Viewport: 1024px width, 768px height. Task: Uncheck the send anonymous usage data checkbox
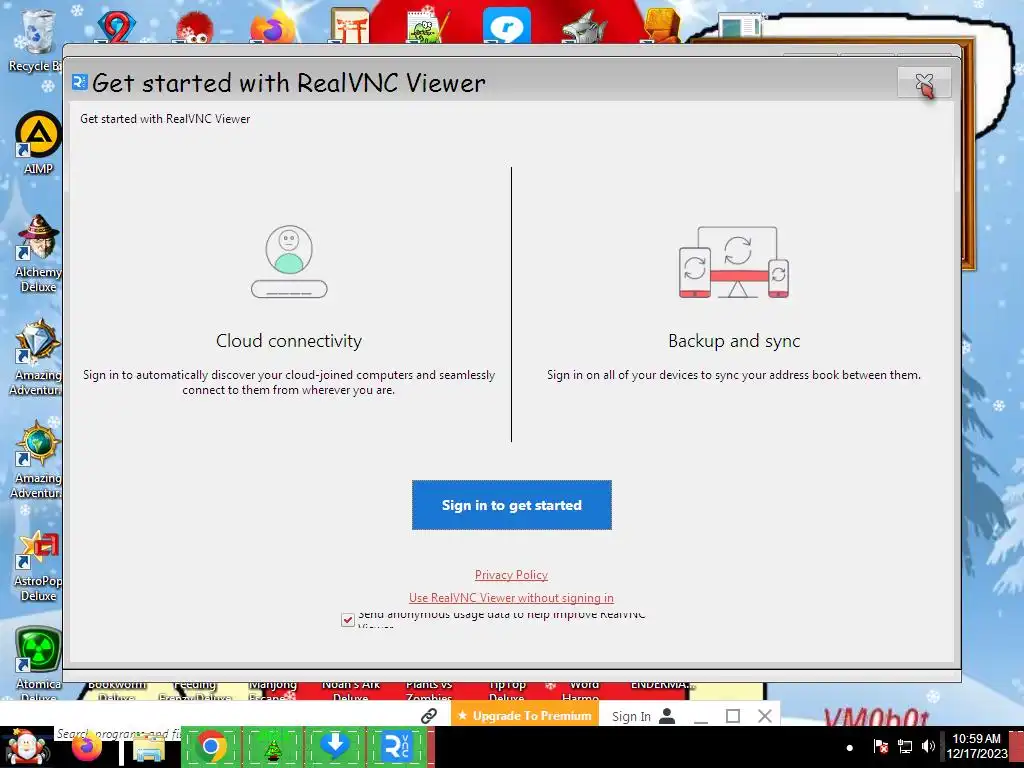tap(347, 620)
